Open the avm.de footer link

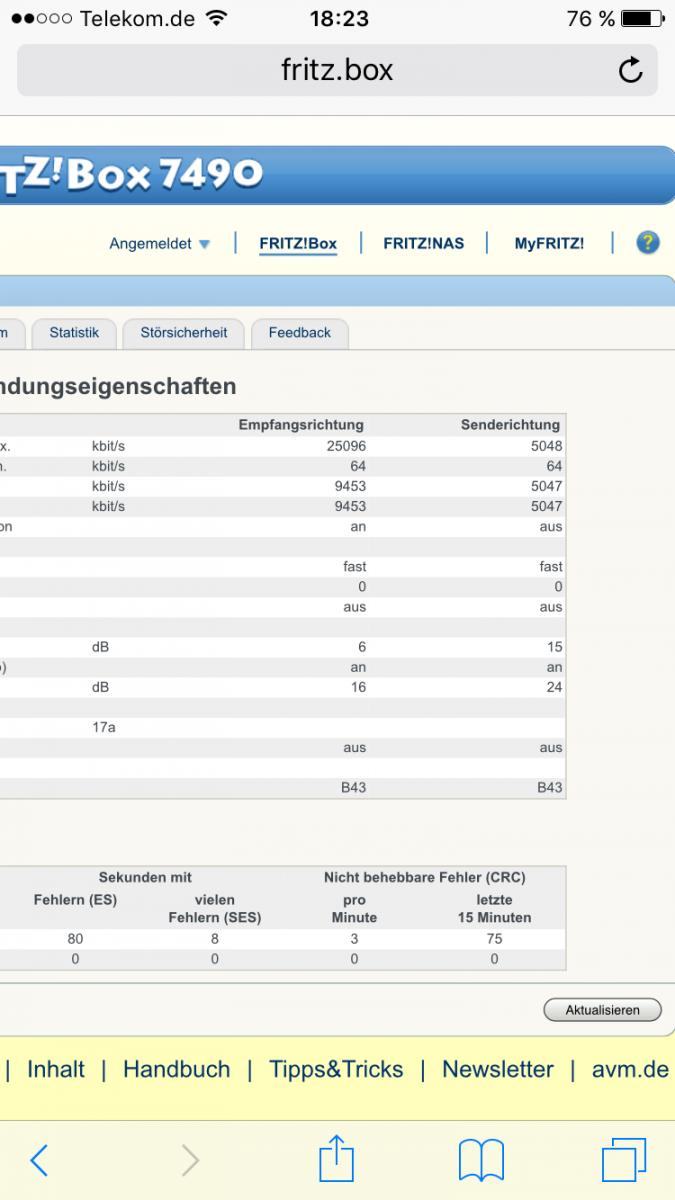pos(630,1069)
